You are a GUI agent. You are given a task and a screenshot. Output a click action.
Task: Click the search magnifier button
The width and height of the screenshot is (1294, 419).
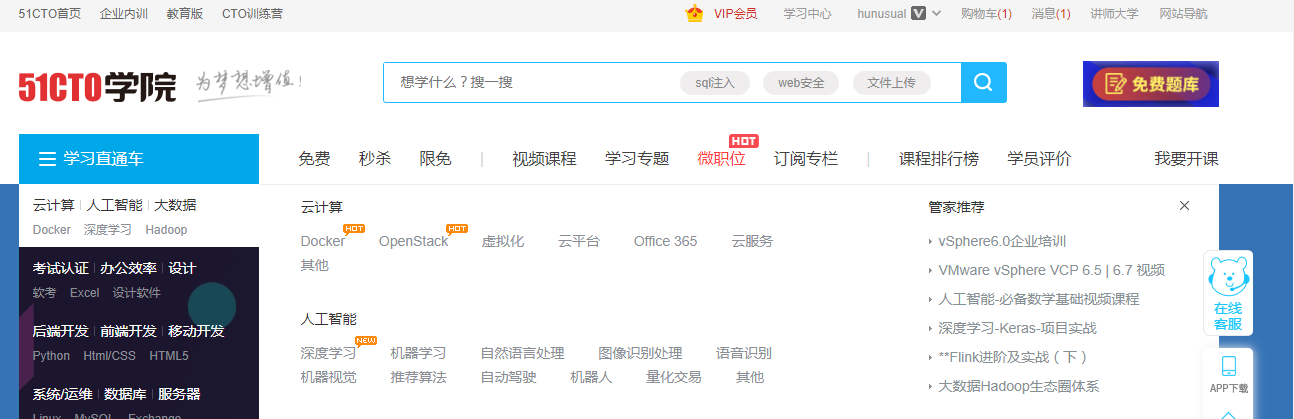pyautogui.click(x=983, y=82)
